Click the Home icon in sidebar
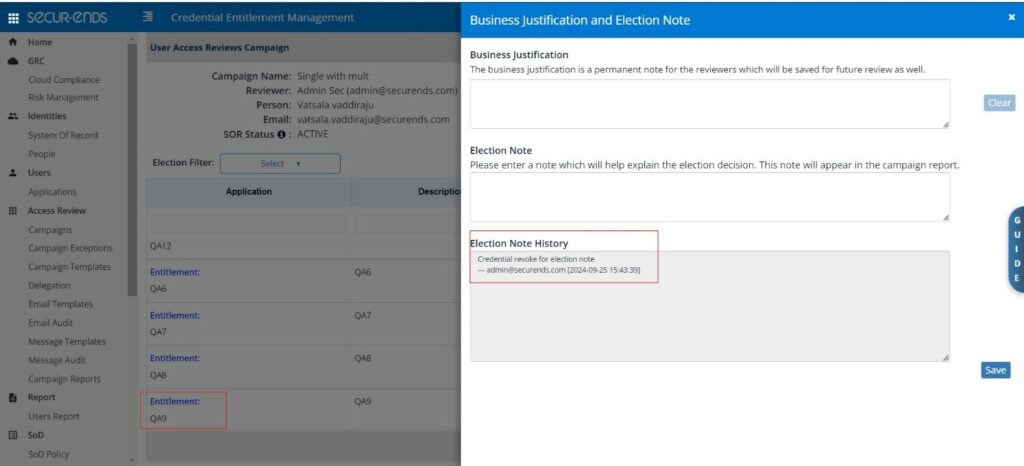Image resolution: width=1024 pixels, height=466 pixels. 12,43
